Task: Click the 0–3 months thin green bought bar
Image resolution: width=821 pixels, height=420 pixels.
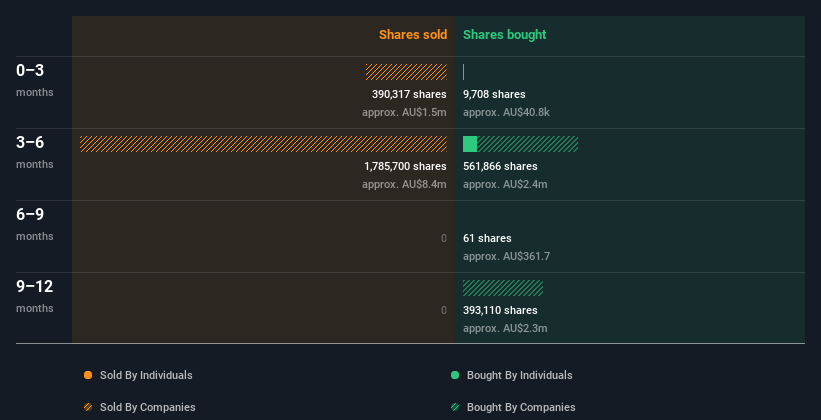Action: pos(463,72)
